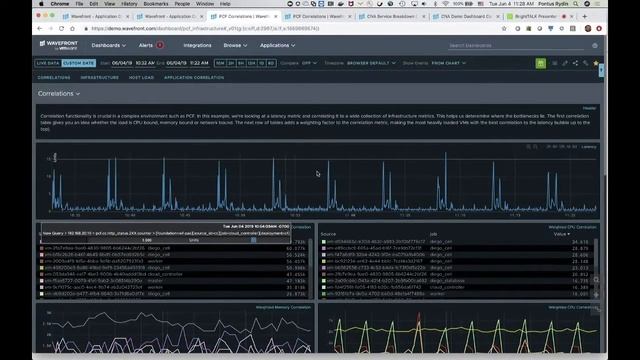Image resolution: width=640 pixels, height=360 pixels.
Task: Switch to CNA Service Breakdown browser tab
Action: point(392,16)
